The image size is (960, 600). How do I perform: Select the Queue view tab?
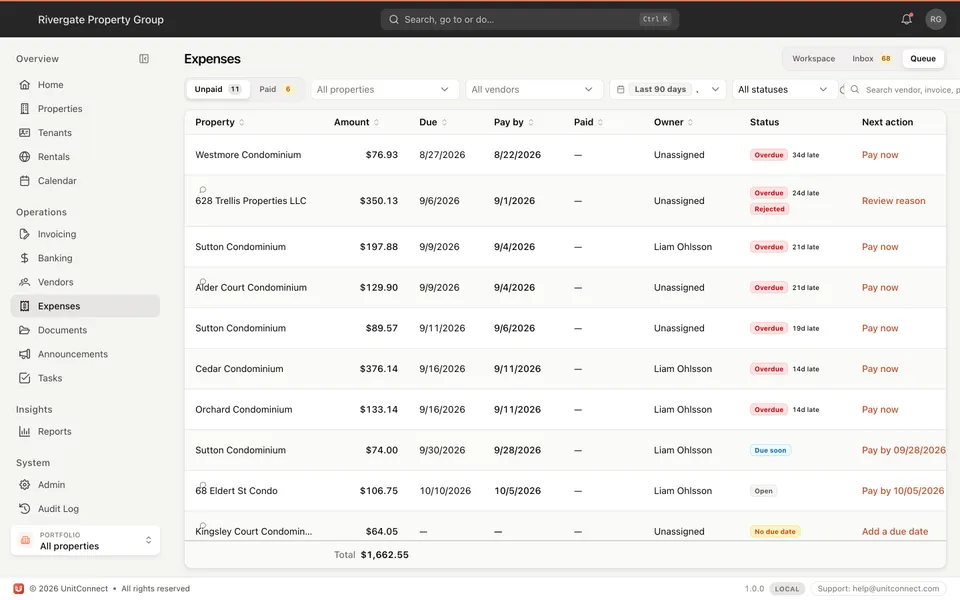[923, 59]
